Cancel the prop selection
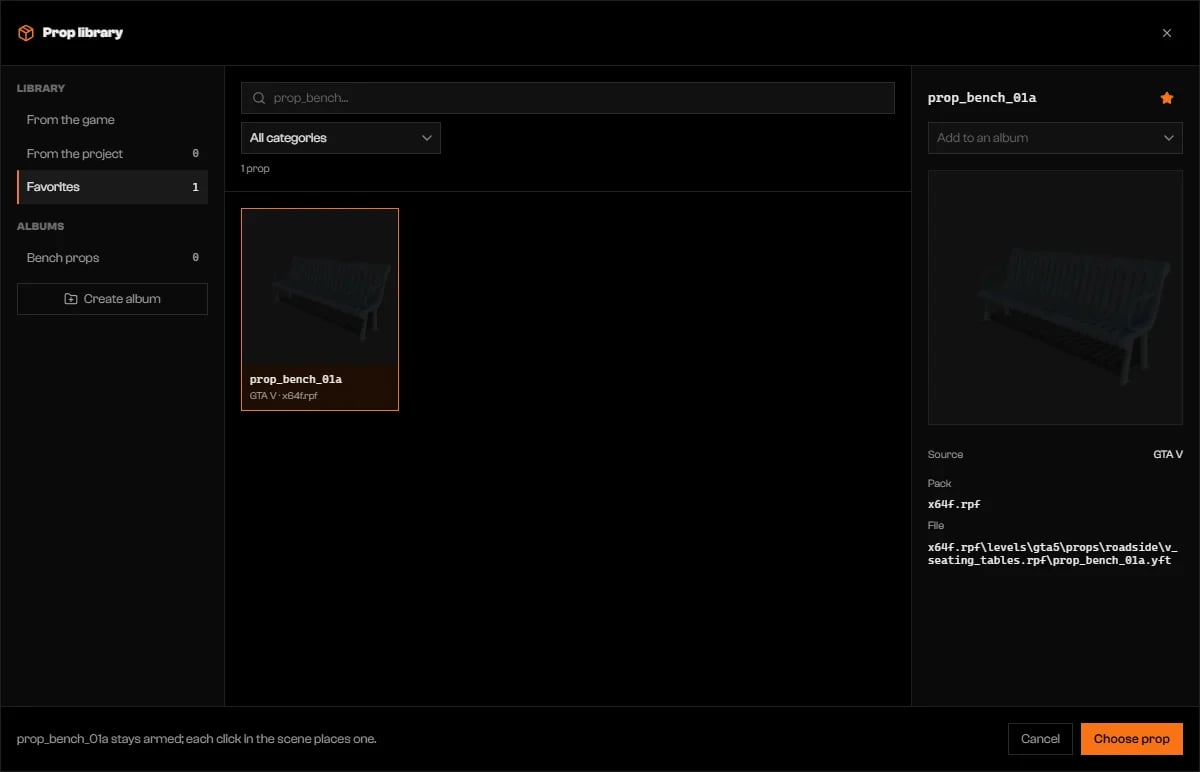 (x=1040, y=739)
